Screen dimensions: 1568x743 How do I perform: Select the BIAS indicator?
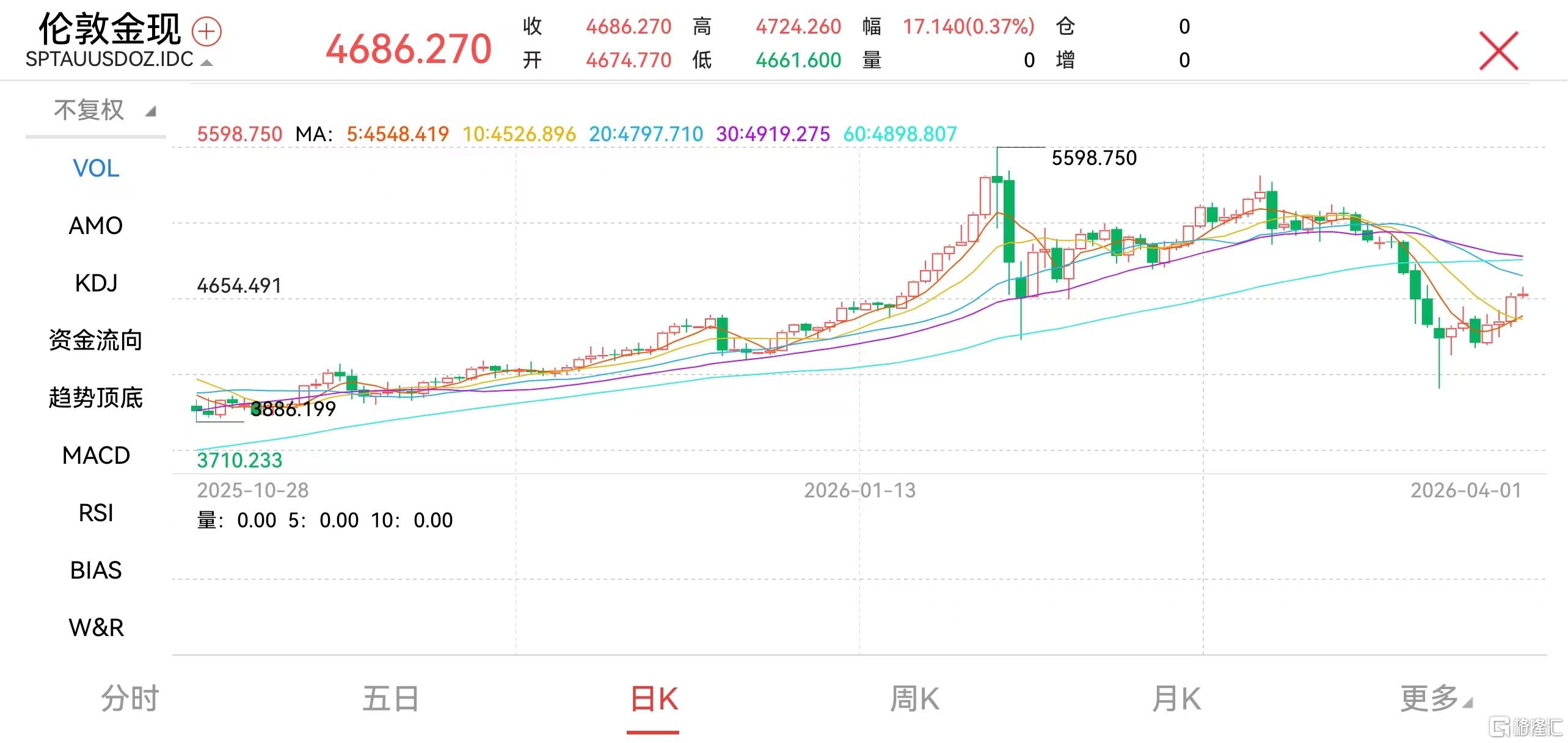95,570
